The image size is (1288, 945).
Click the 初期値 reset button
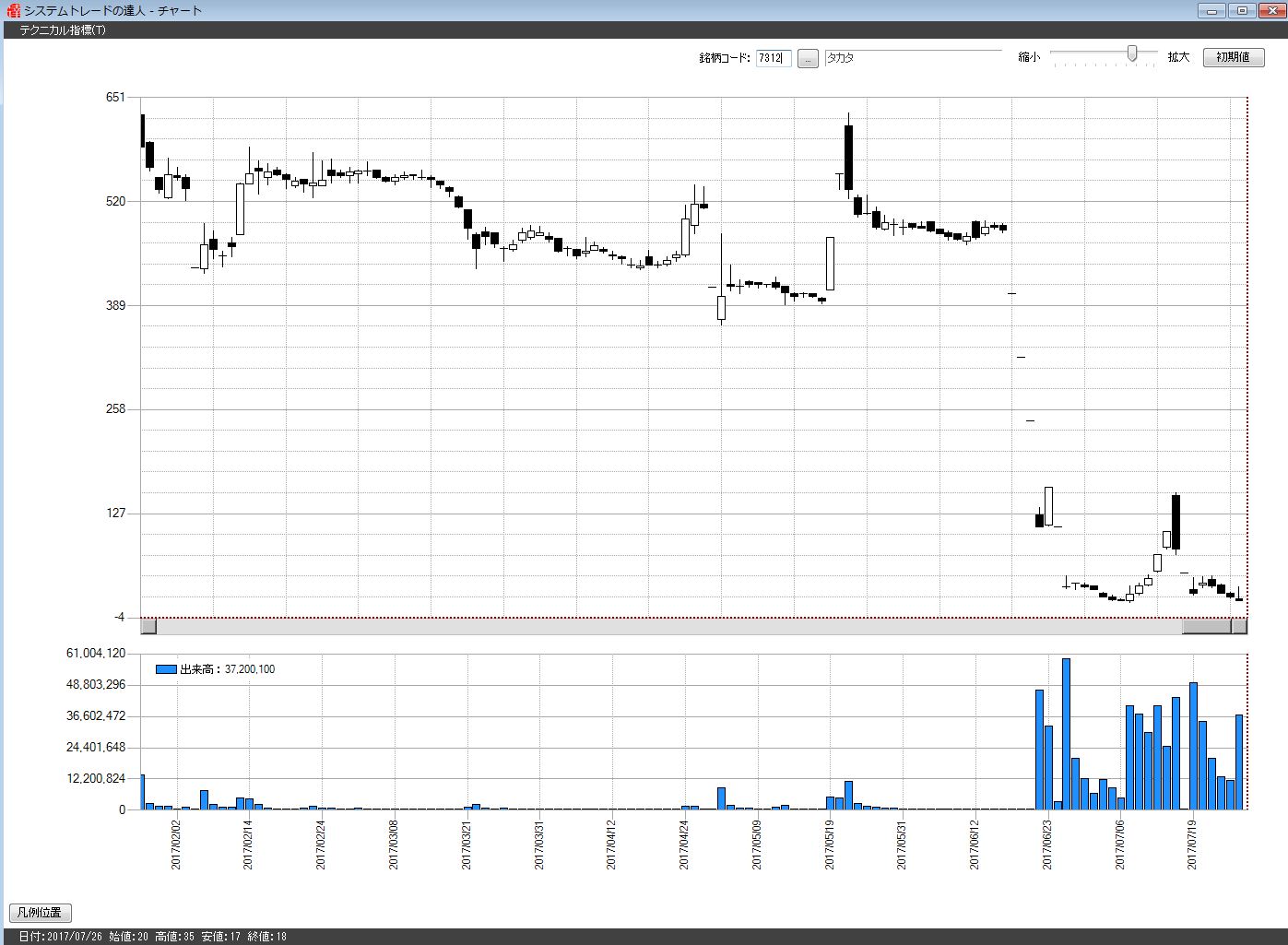click(1233, 57)
